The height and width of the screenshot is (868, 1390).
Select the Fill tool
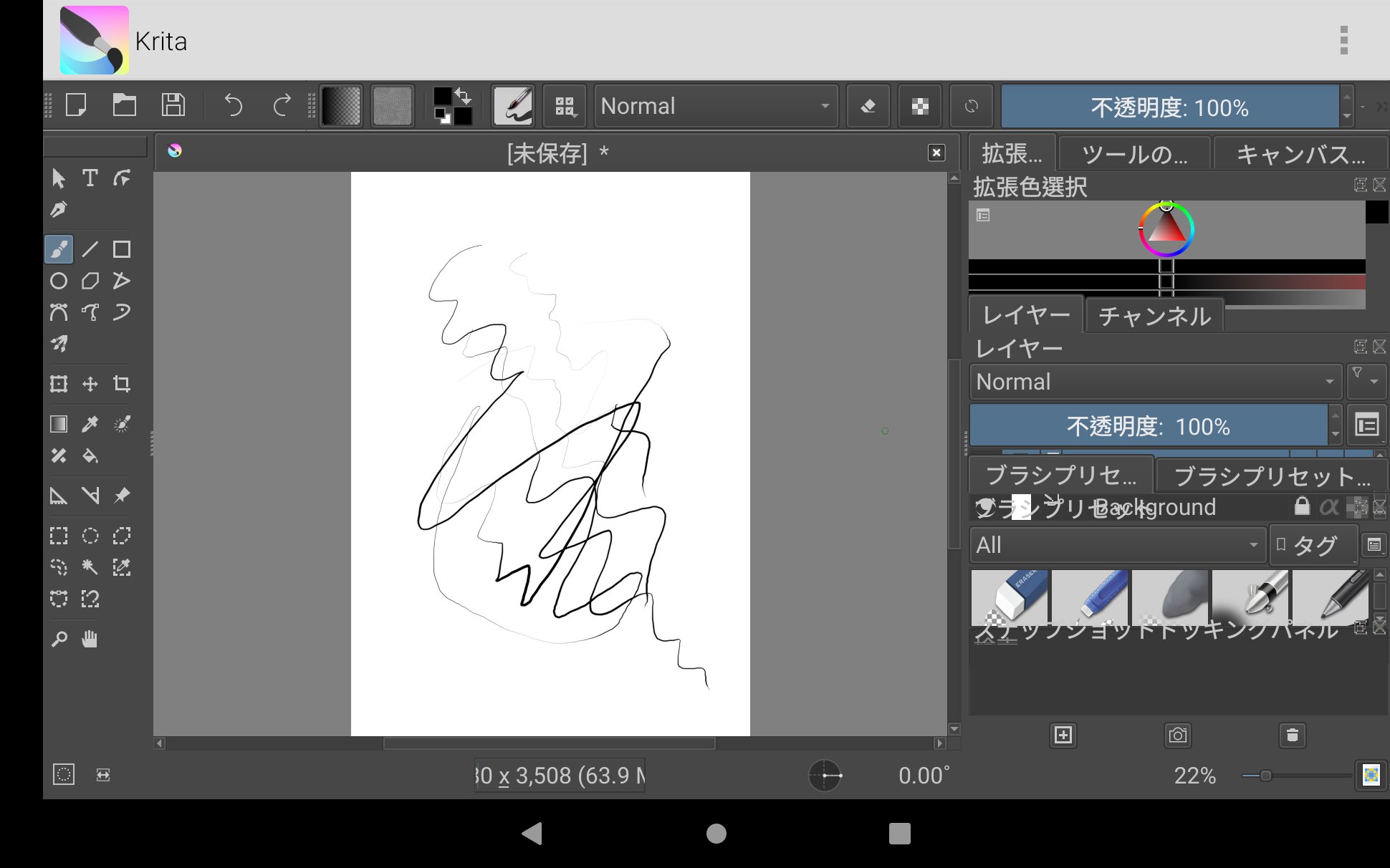90,456
